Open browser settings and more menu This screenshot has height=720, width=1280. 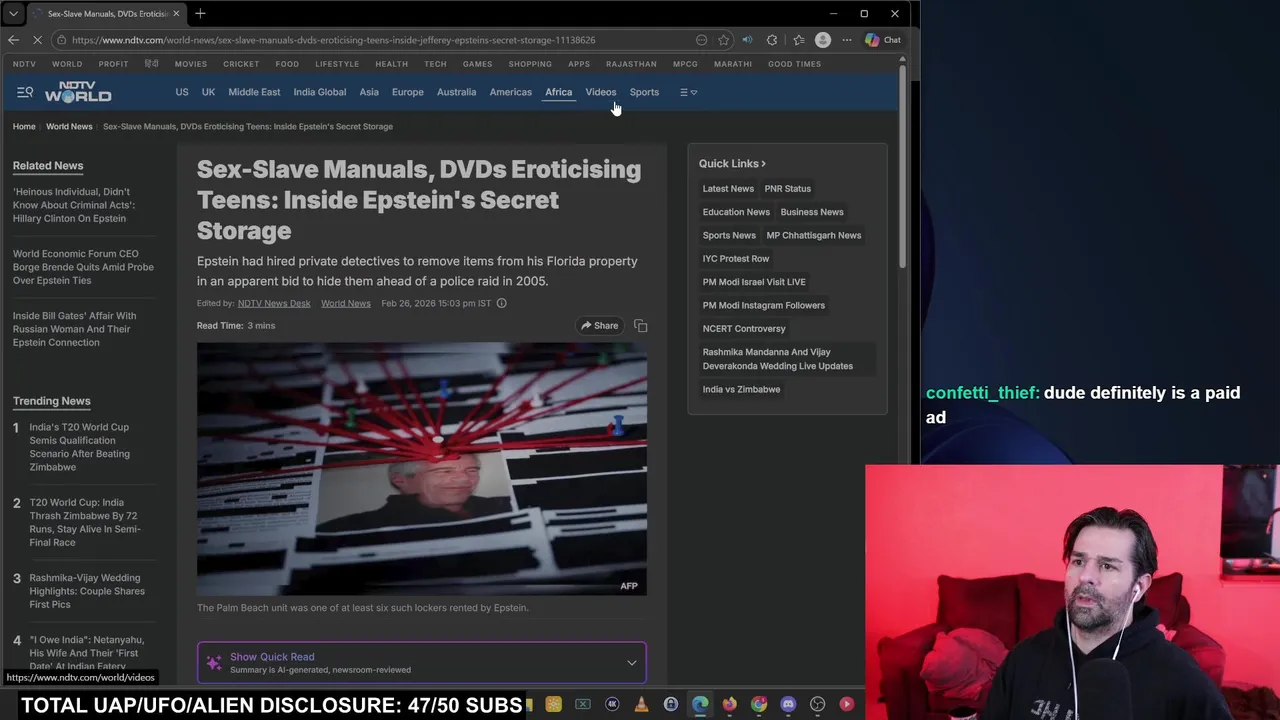tap(847, 40)
